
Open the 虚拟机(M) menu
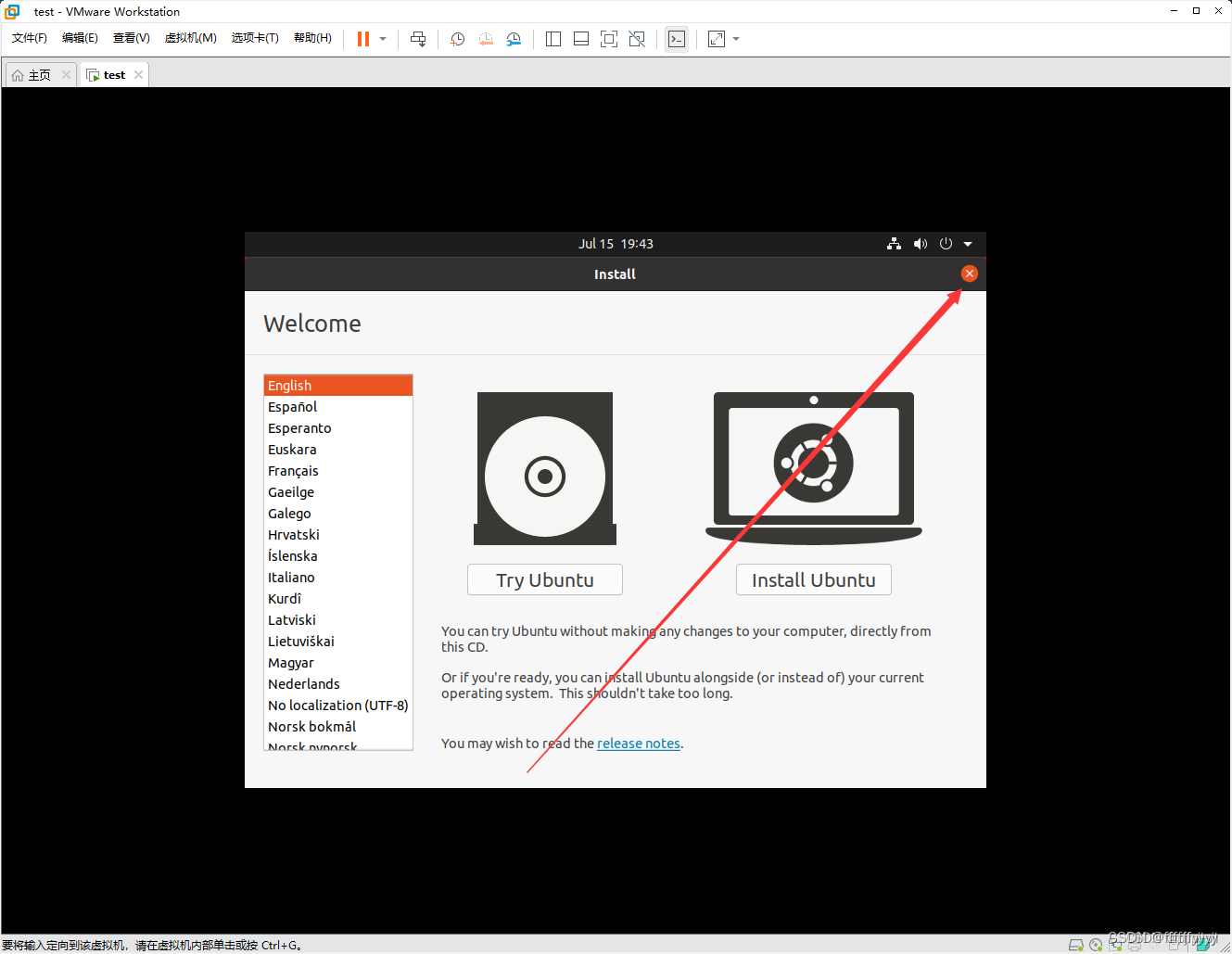[x=191, y=38]
